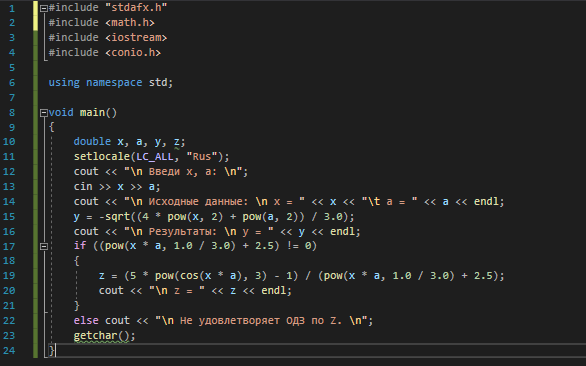Click '+ 2.5);' at end of line 19
This screenshot has width=586, height=366.
(482, 276)
